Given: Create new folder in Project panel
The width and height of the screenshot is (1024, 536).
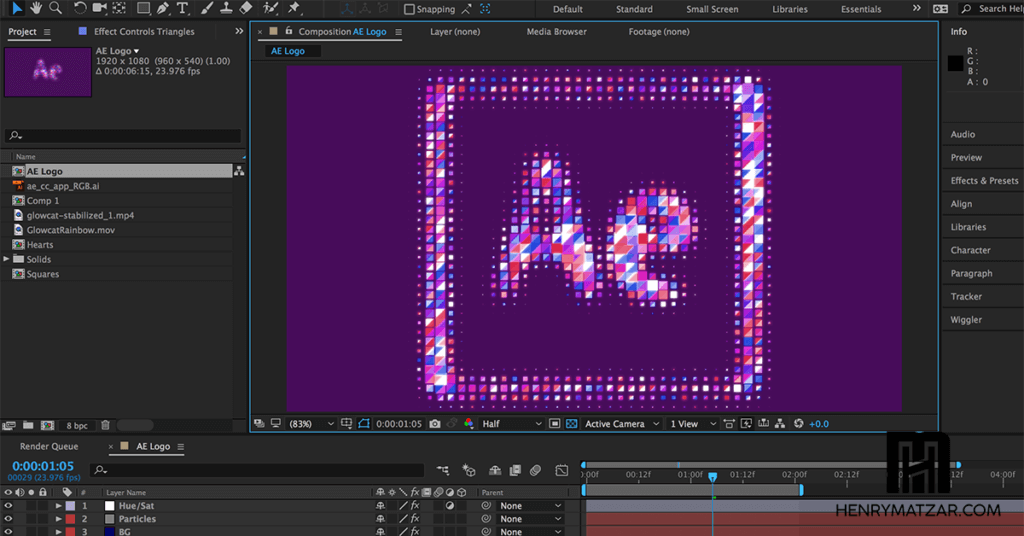Looking at the screenshot, I should [x=28, y=425].
